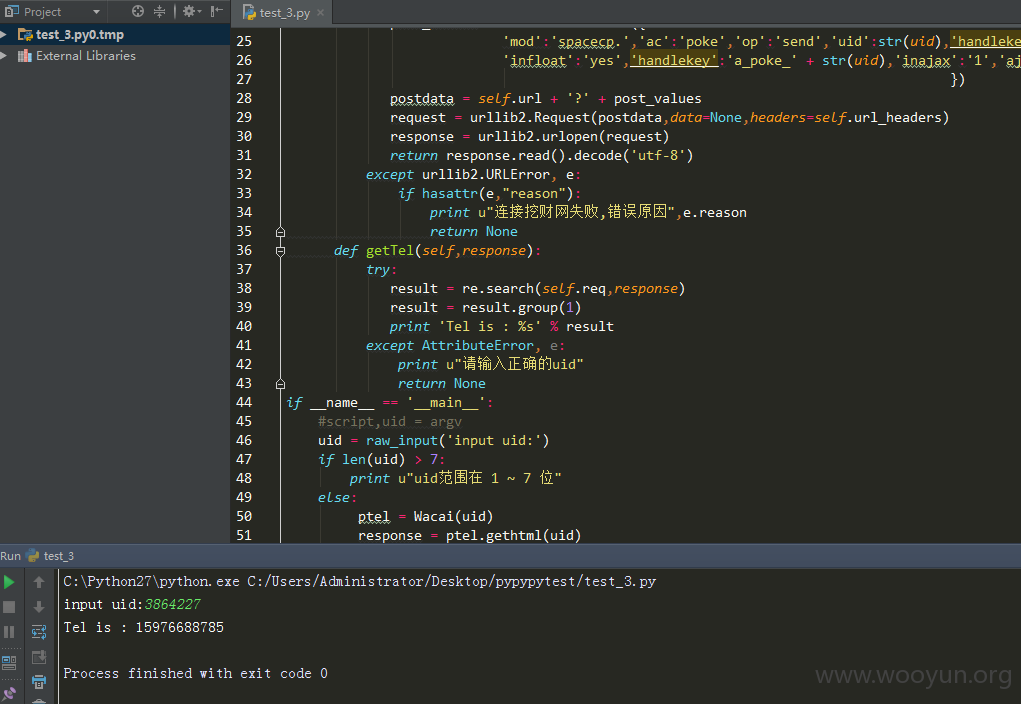1021x704 pixels.
Task: Click the up arrow in Run toolbar
Action: click(x=39, y=582)
